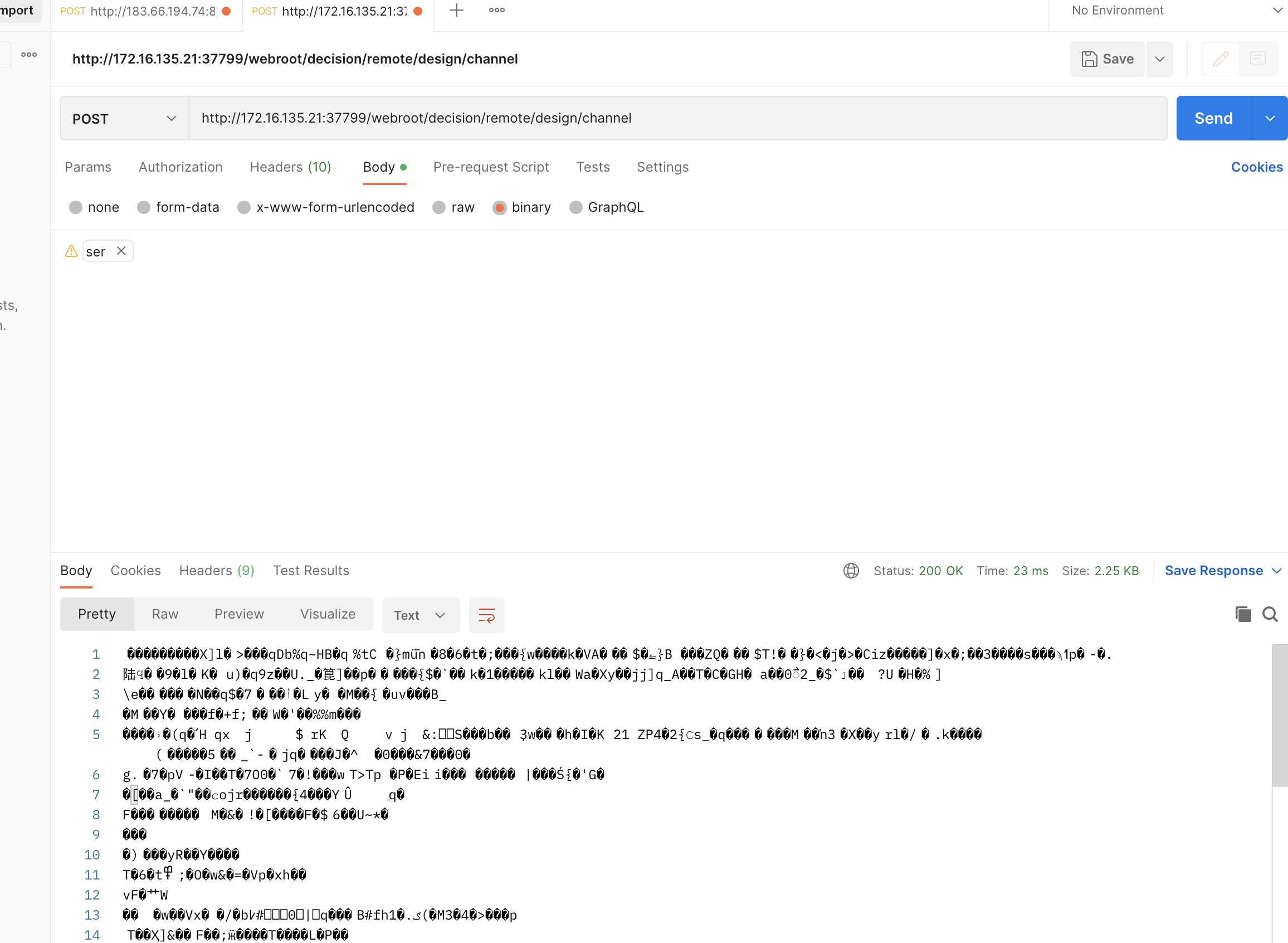Search the response with magnifier icon
This screenshot has width=1288, height=943.
pos(1270,614)
